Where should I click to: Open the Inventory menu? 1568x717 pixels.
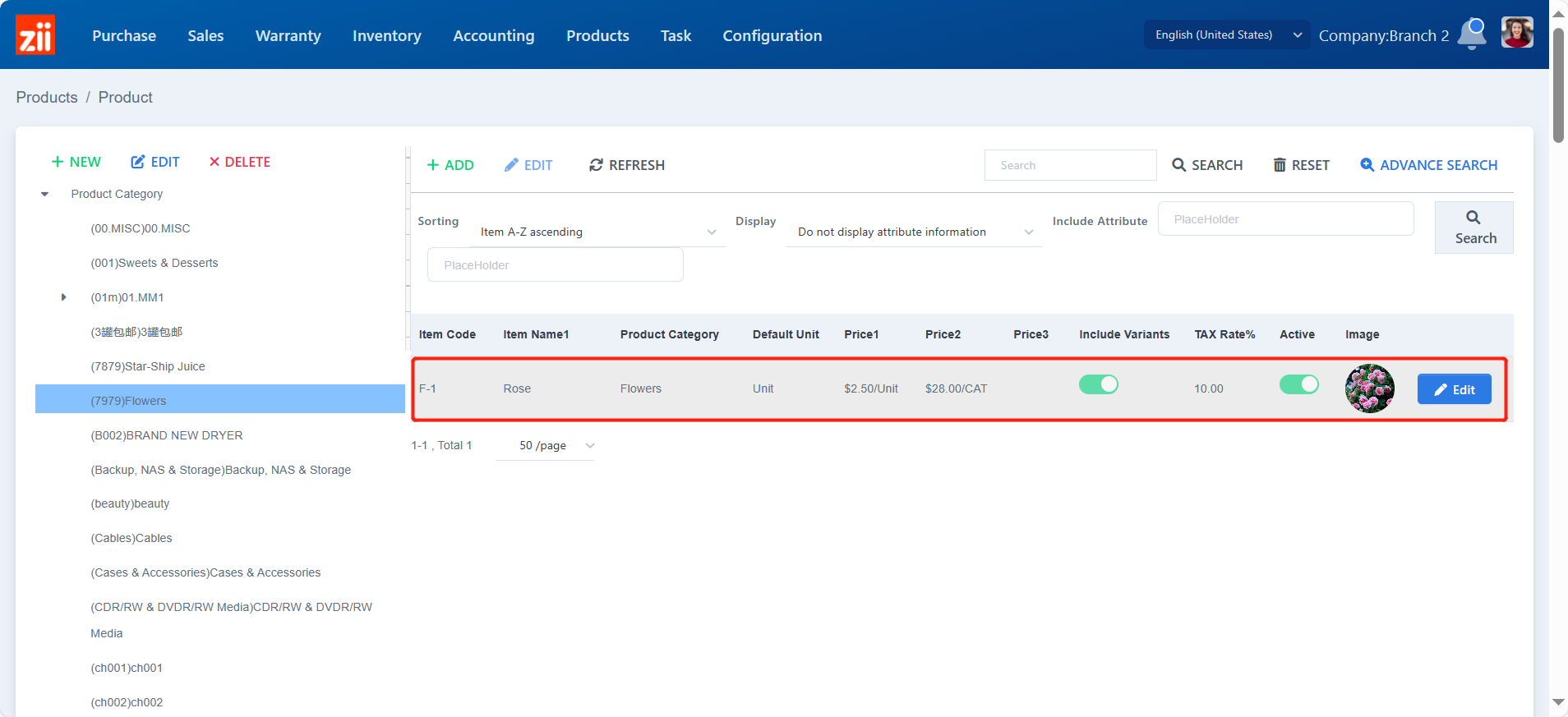tap(386, 35)
